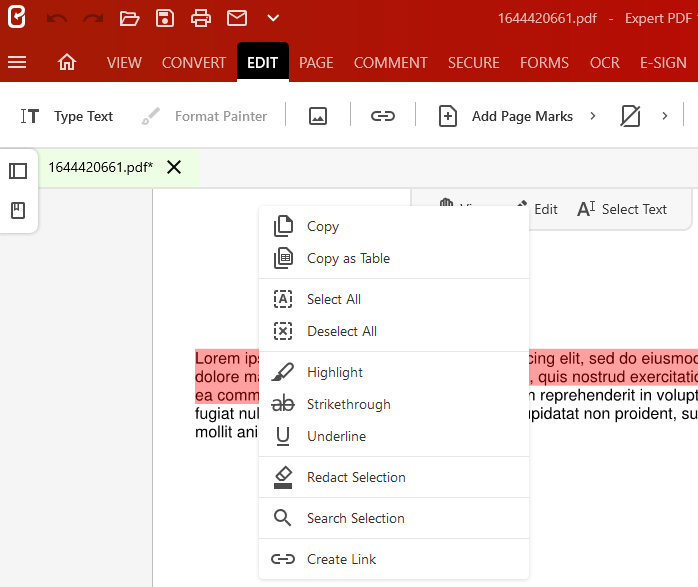Click the text "fugiat nul" in the document

click(227, 413)
